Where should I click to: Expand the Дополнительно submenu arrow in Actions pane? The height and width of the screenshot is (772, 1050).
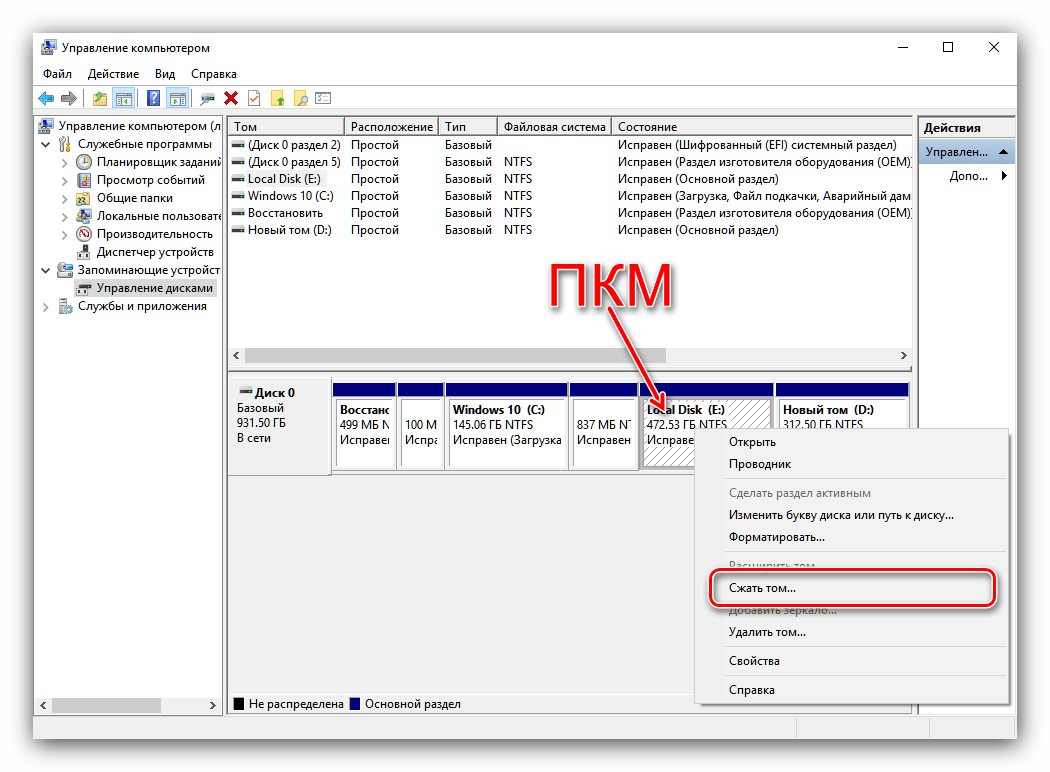pyautogui.click(x=1003, y=176)
